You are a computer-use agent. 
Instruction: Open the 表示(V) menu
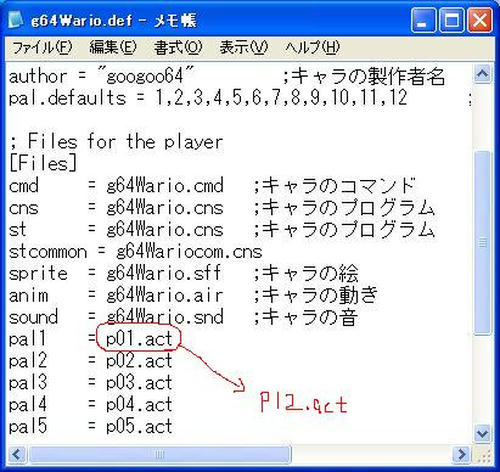(x=244, y=47)
